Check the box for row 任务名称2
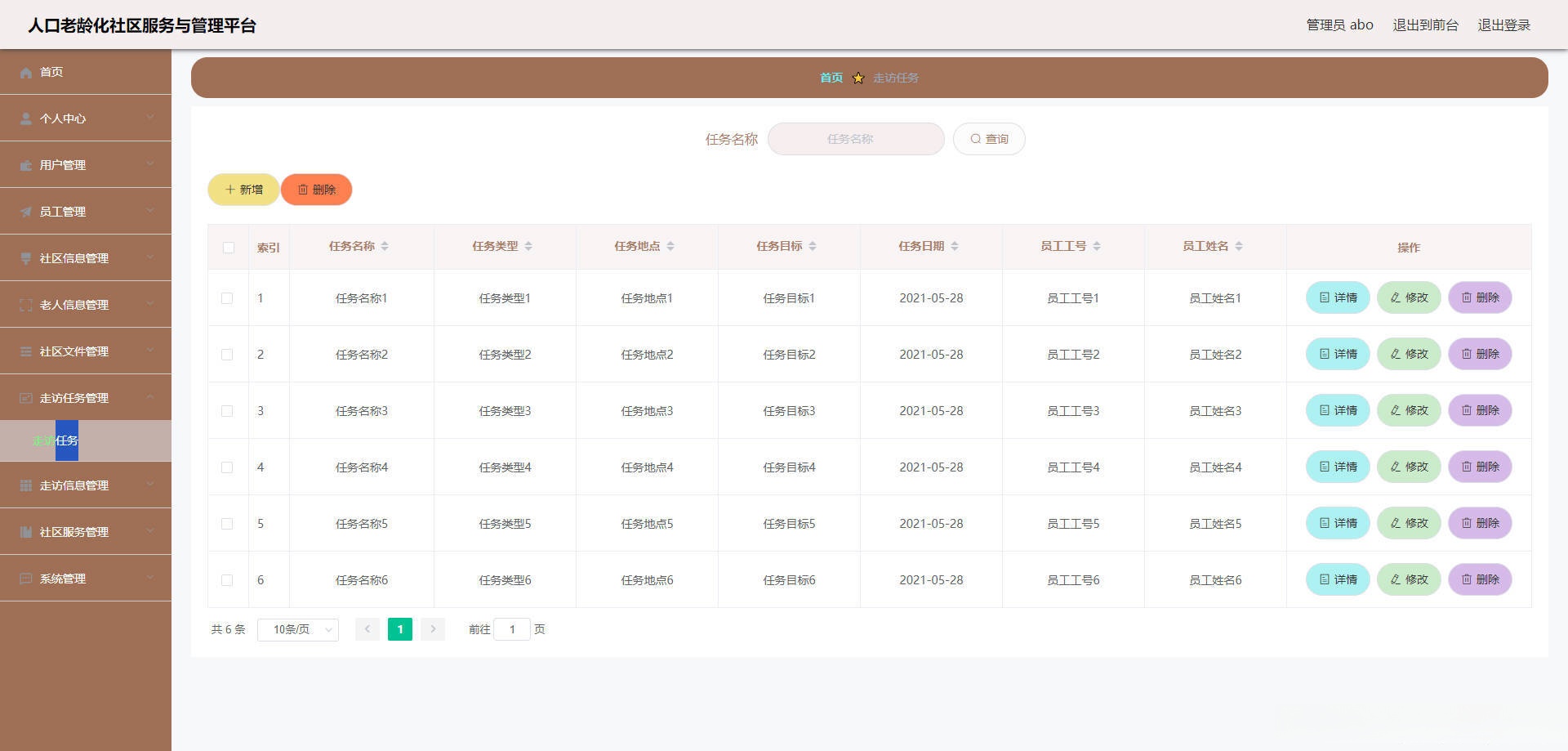 point(227,355)
